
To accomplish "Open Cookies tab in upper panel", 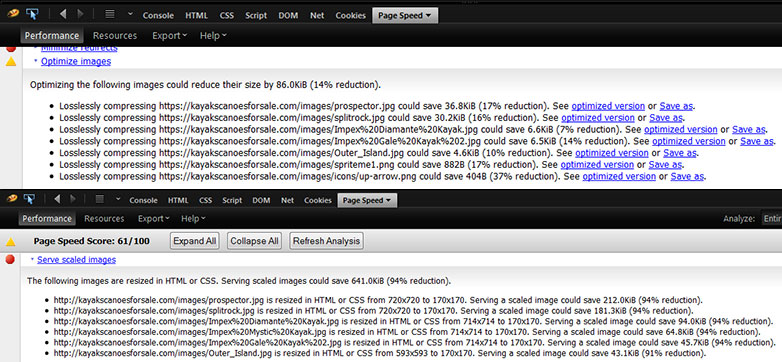I will 351,15.
